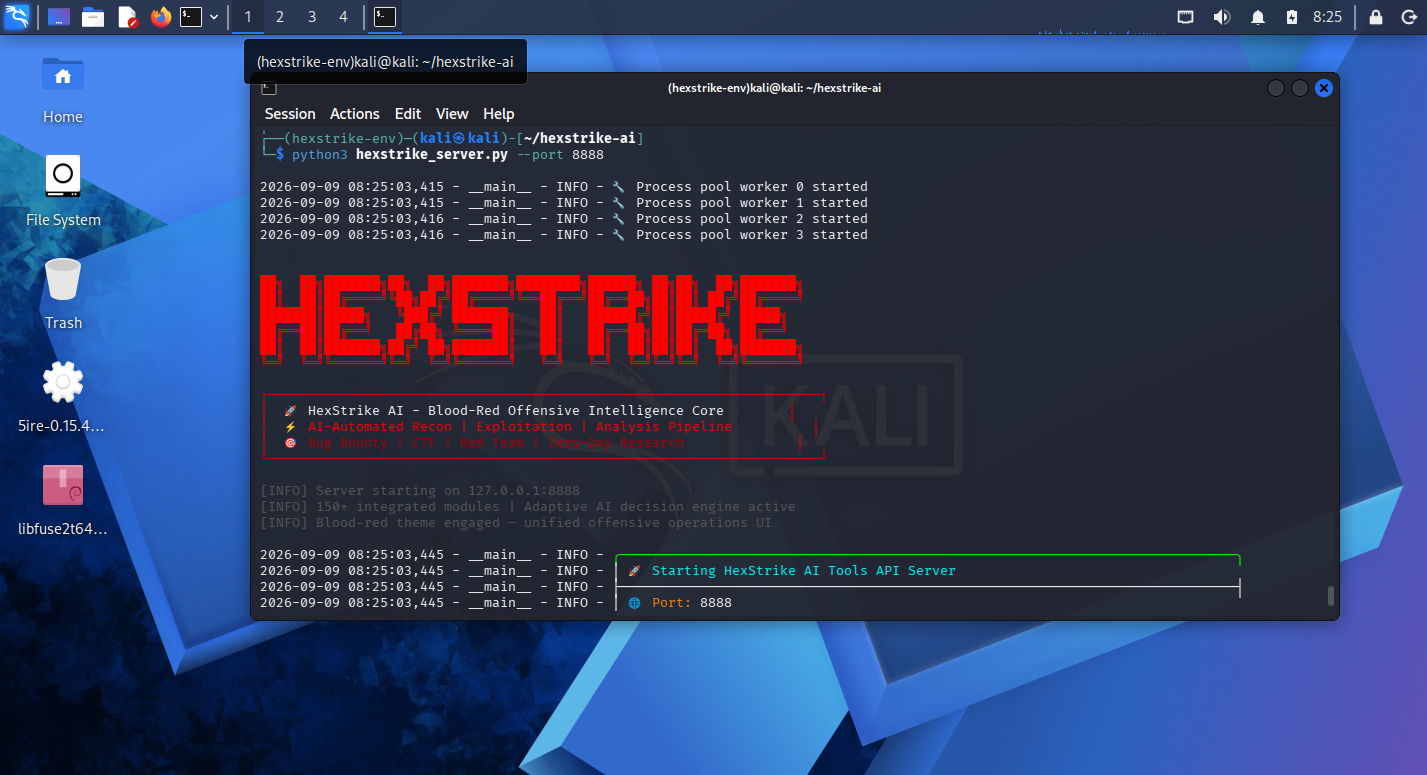Viewport: 1427px width, 775px height.
Task: Open the Actions menu in terminal
Action: pos(355,114)
